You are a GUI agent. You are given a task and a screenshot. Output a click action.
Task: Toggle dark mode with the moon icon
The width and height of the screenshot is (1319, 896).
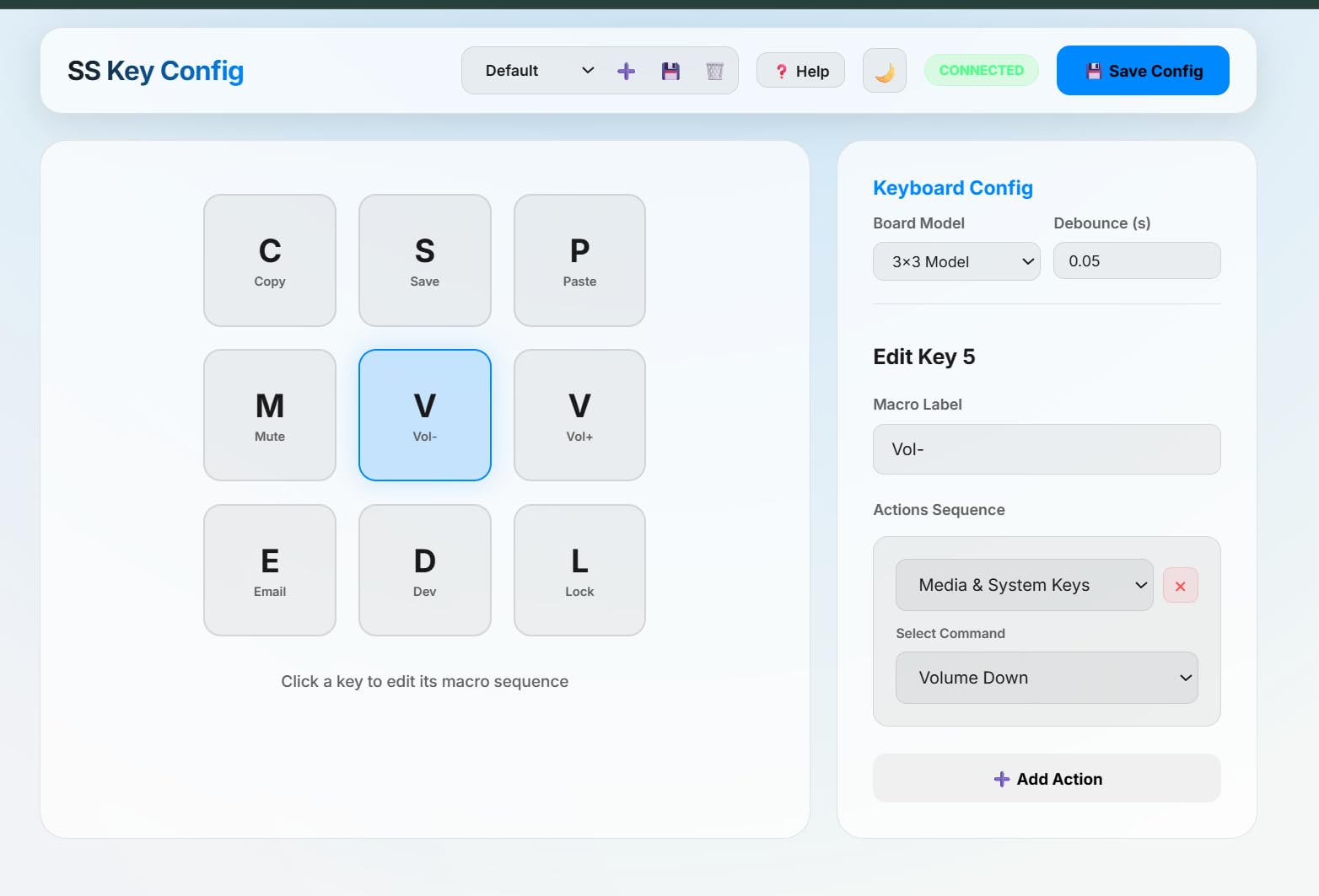tap(885, 71)
